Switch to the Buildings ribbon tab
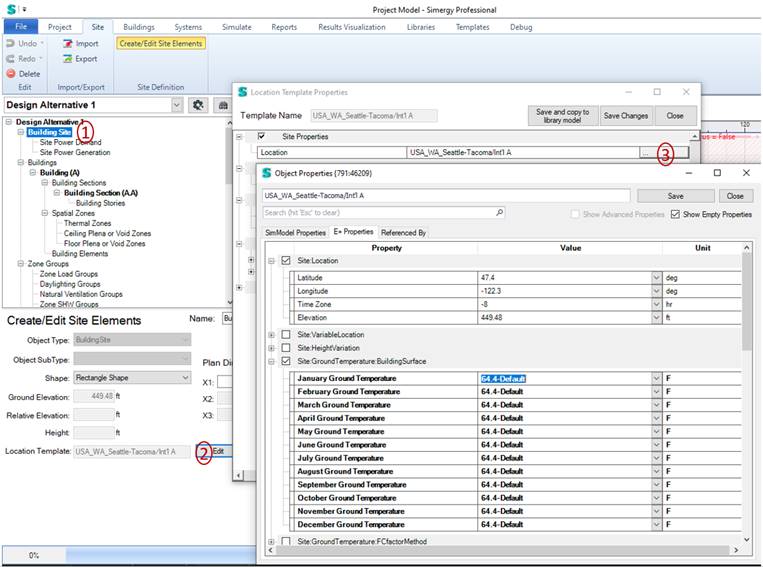This screenshot has width=763, height=567. [x=139, y=27]
